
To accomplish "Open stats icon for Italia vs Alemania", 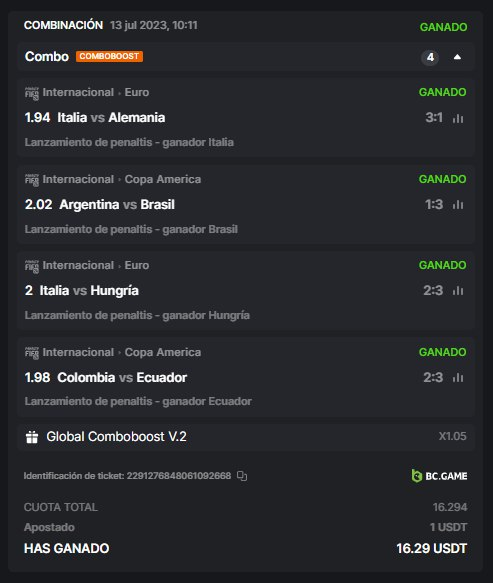I will [458, 118].
